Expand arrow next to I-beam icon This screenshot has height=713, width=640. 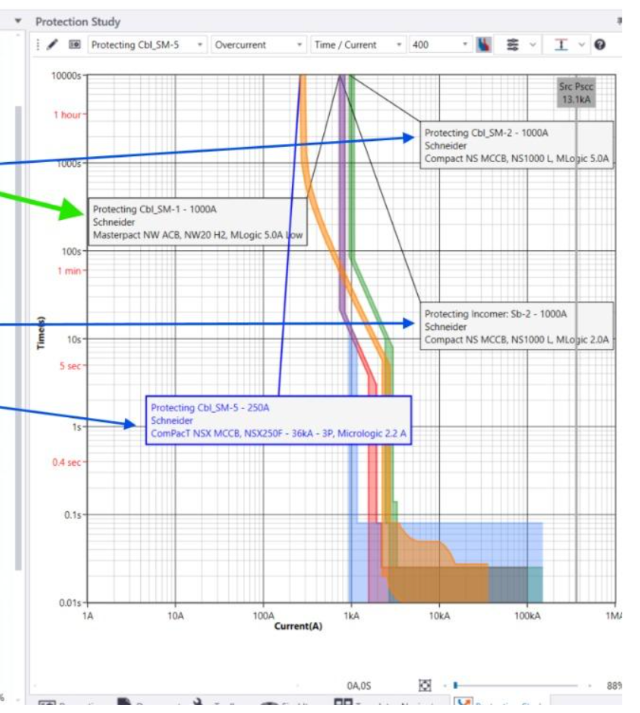581,45
